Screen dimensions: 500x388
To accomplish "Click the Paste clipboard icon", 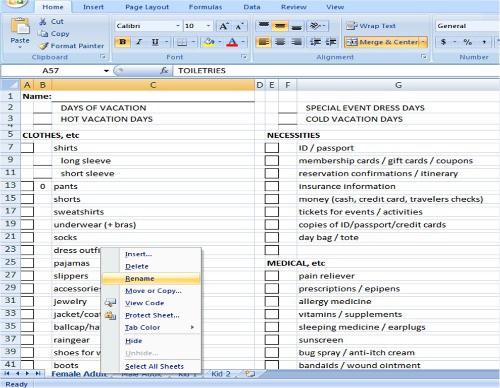I will pos(20,27).
